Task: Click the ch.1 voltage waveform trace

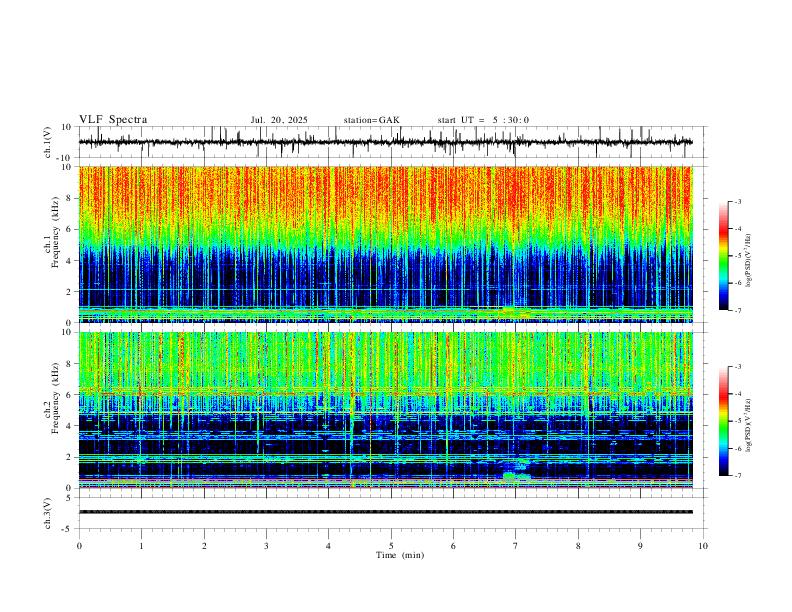Action: 385,142
